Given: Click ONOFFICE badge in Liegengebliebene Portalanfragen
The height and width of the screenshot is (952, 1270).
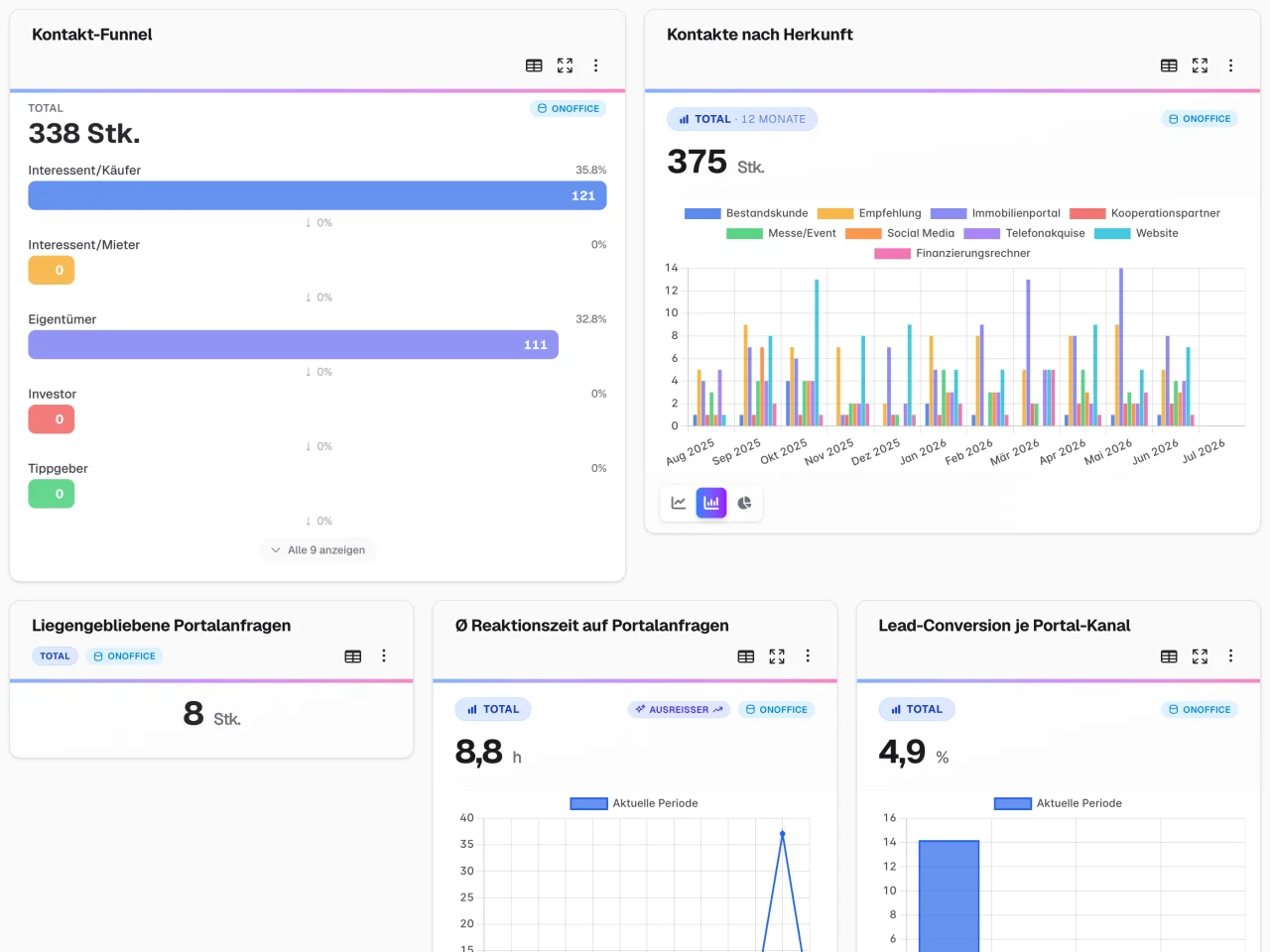Looking at the screenshot, I should 124,656.
